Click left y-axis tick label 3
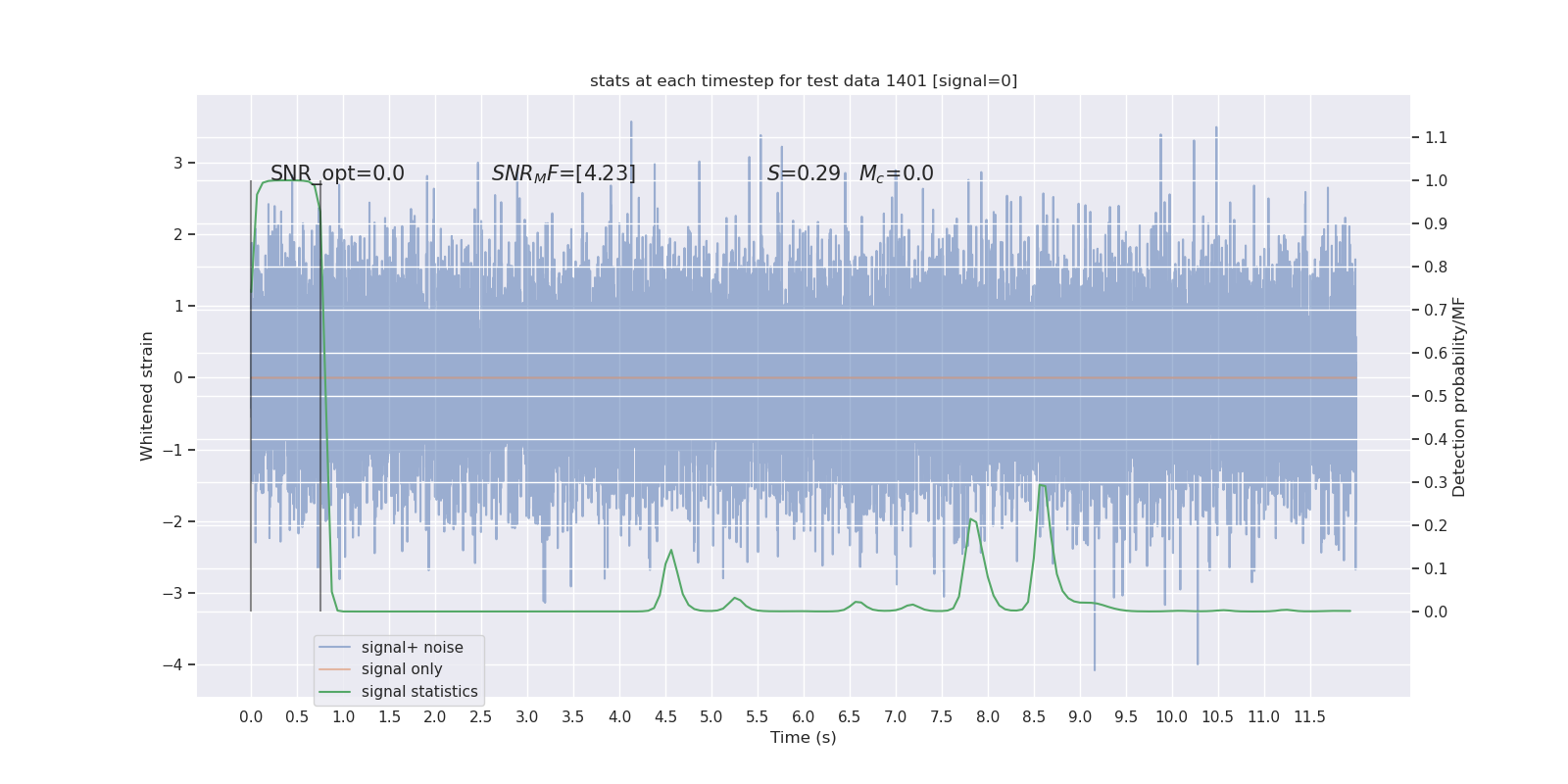The height and width of the screenshot is (784, 1568). pos(178,163)
